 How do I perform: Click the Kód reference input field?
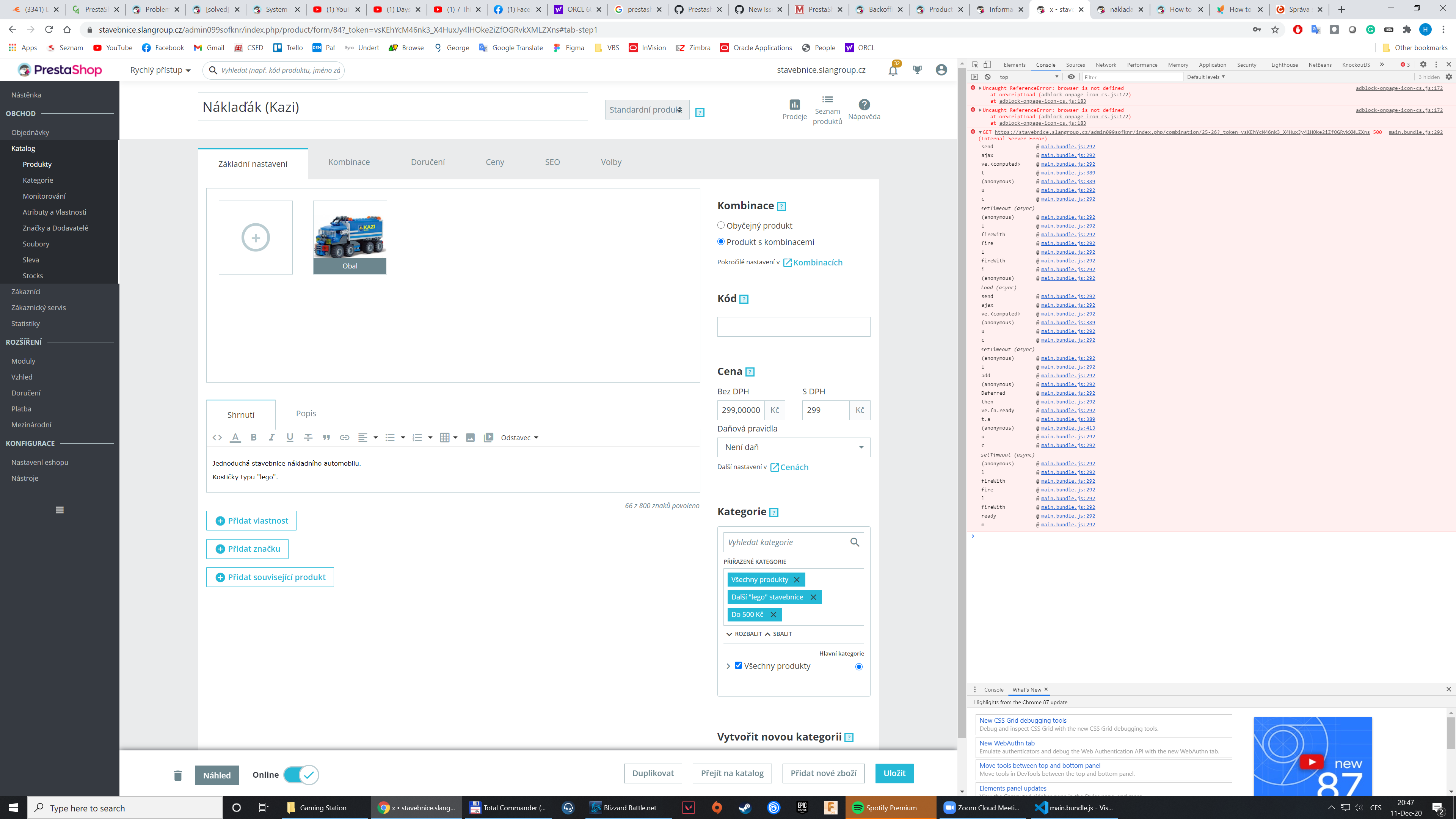coord(794,327)
